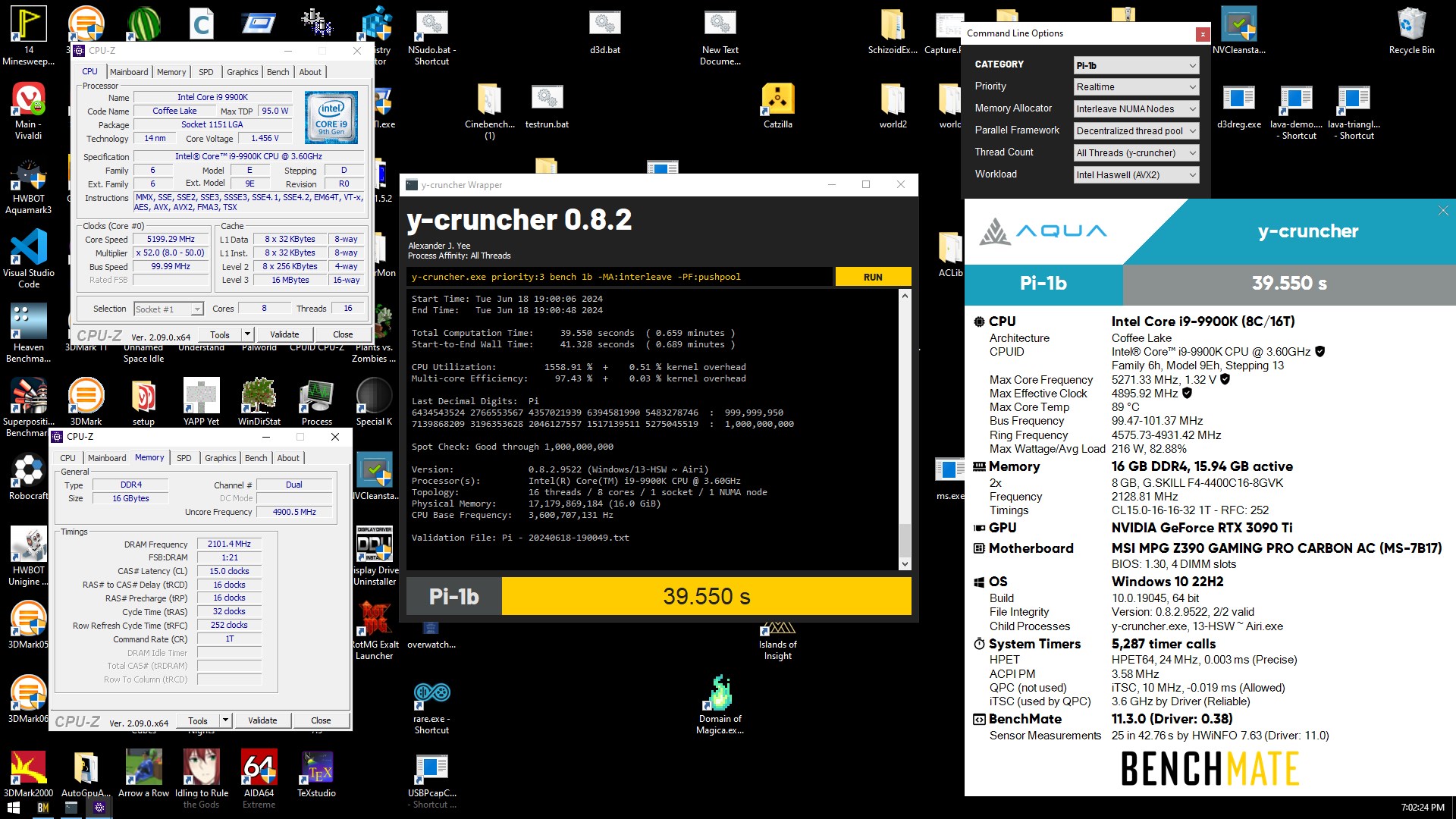
Task: Click '4900.5 MHz' Uncore Frequency value
Action: point(294,512)
